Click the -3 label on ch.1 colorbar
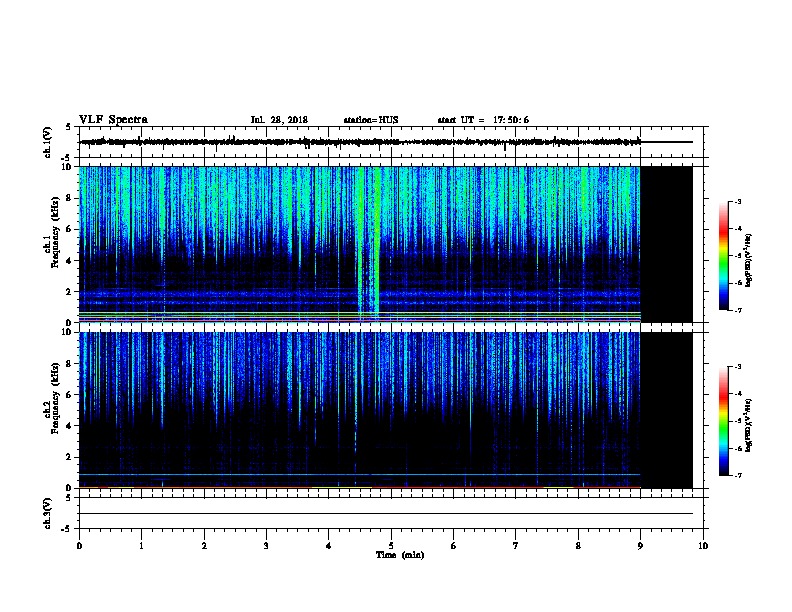The height and width of the screenshot is (612, 792). [x=738, y=201]
